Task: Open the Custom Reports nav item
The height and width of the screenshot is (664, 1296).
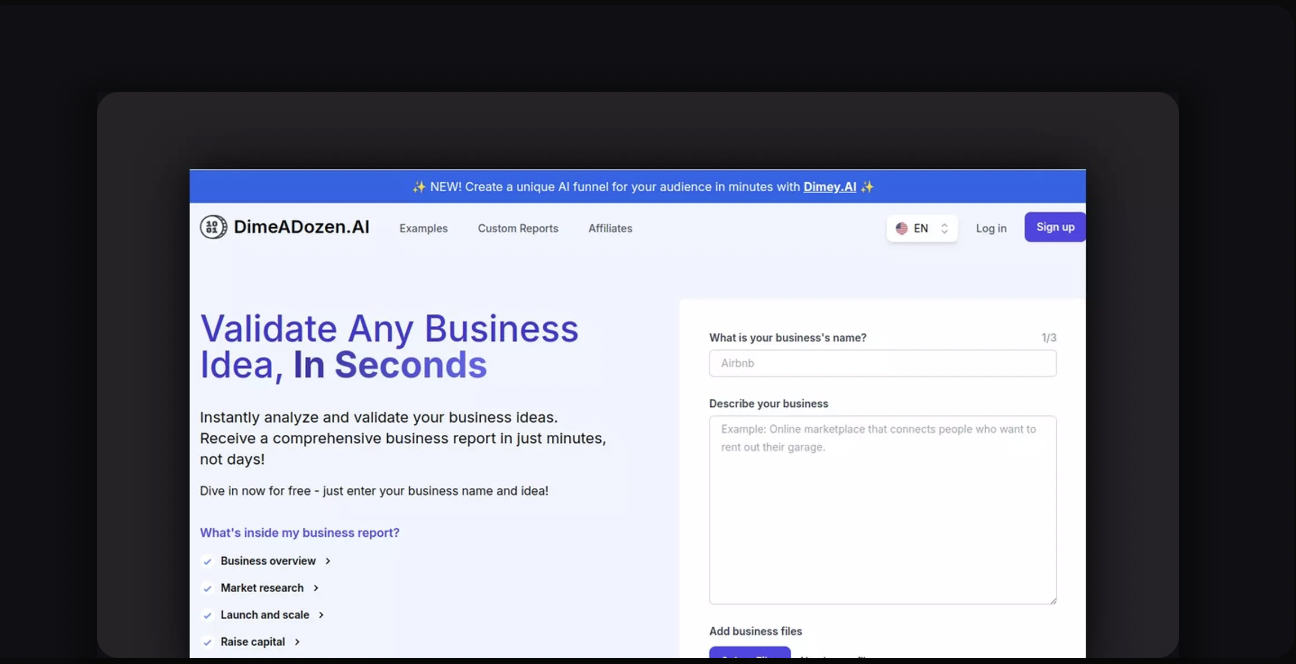Action: tap(518, 228)
